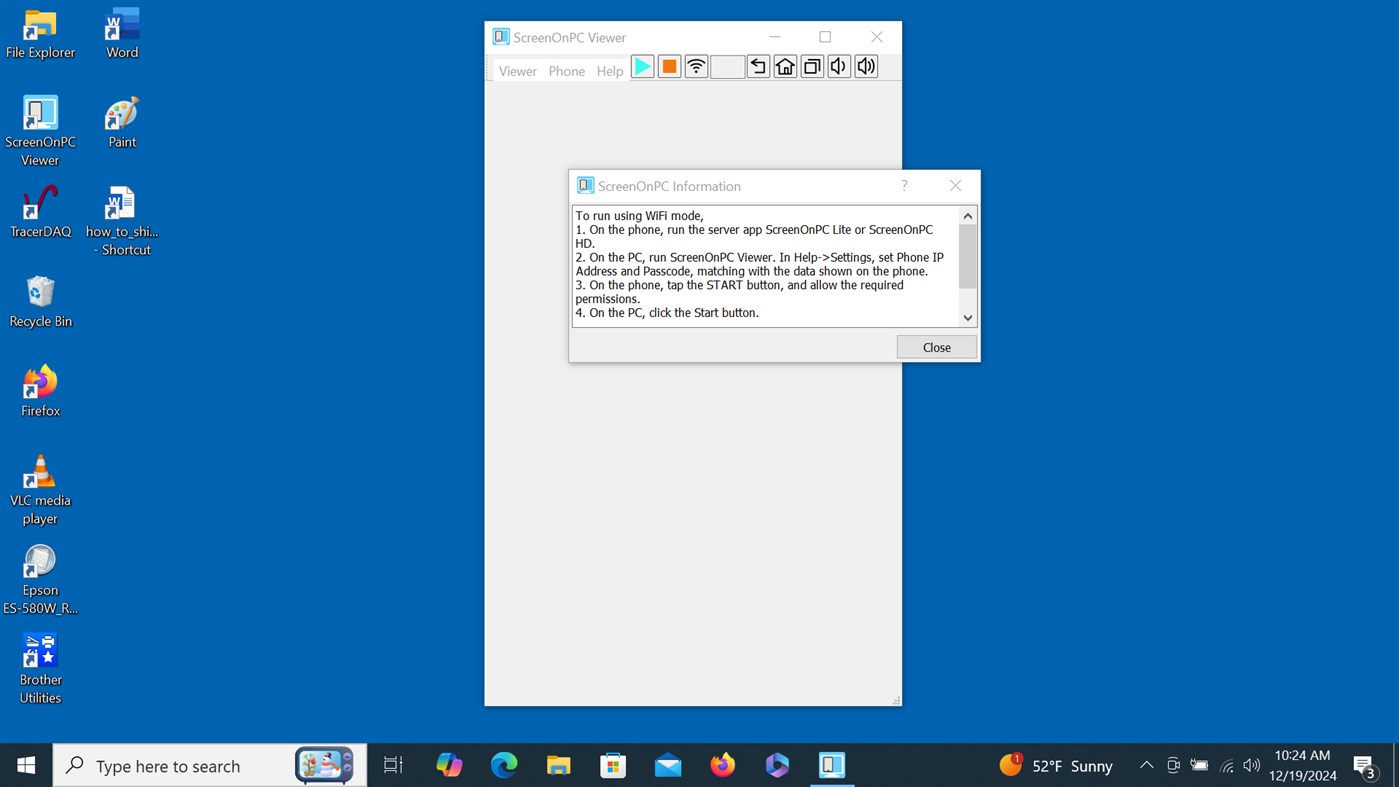1399x787 pixels.
Task: Click inside the Windows search box
Action: click(x=180, y=765)
